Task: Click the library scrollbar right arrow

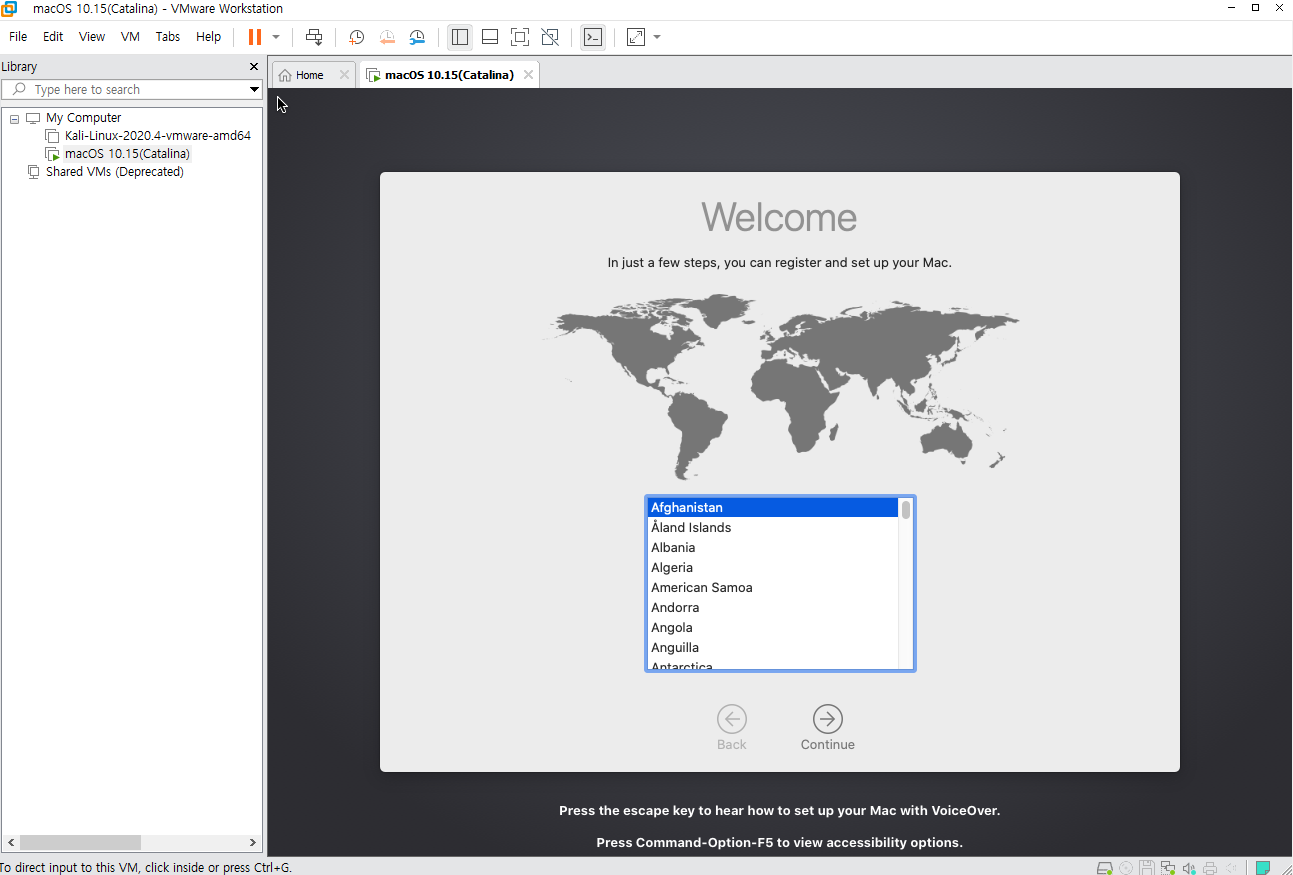Action: tap(253, 843)
